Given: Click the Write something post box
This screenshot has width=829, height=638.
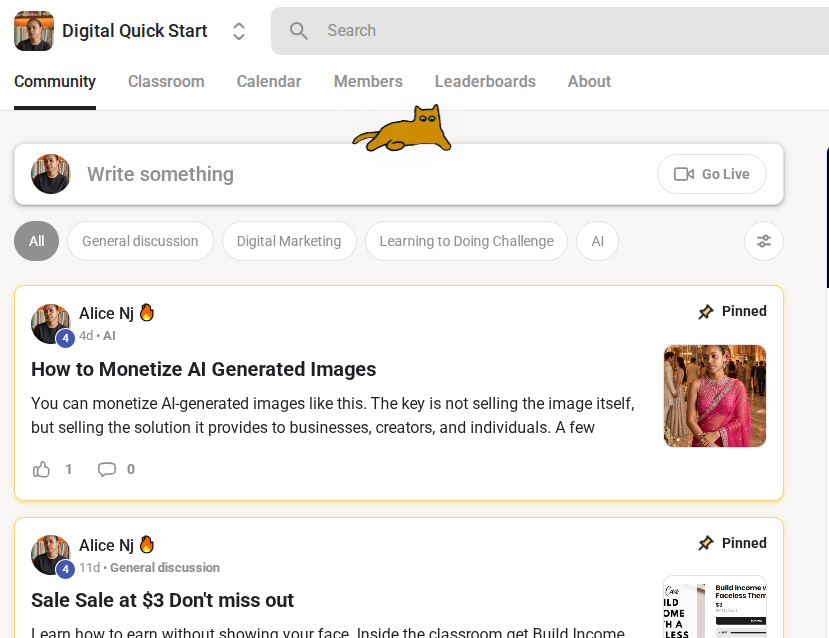Looking at the screenshot, I should pyautogui.click(x=399, y=174).
